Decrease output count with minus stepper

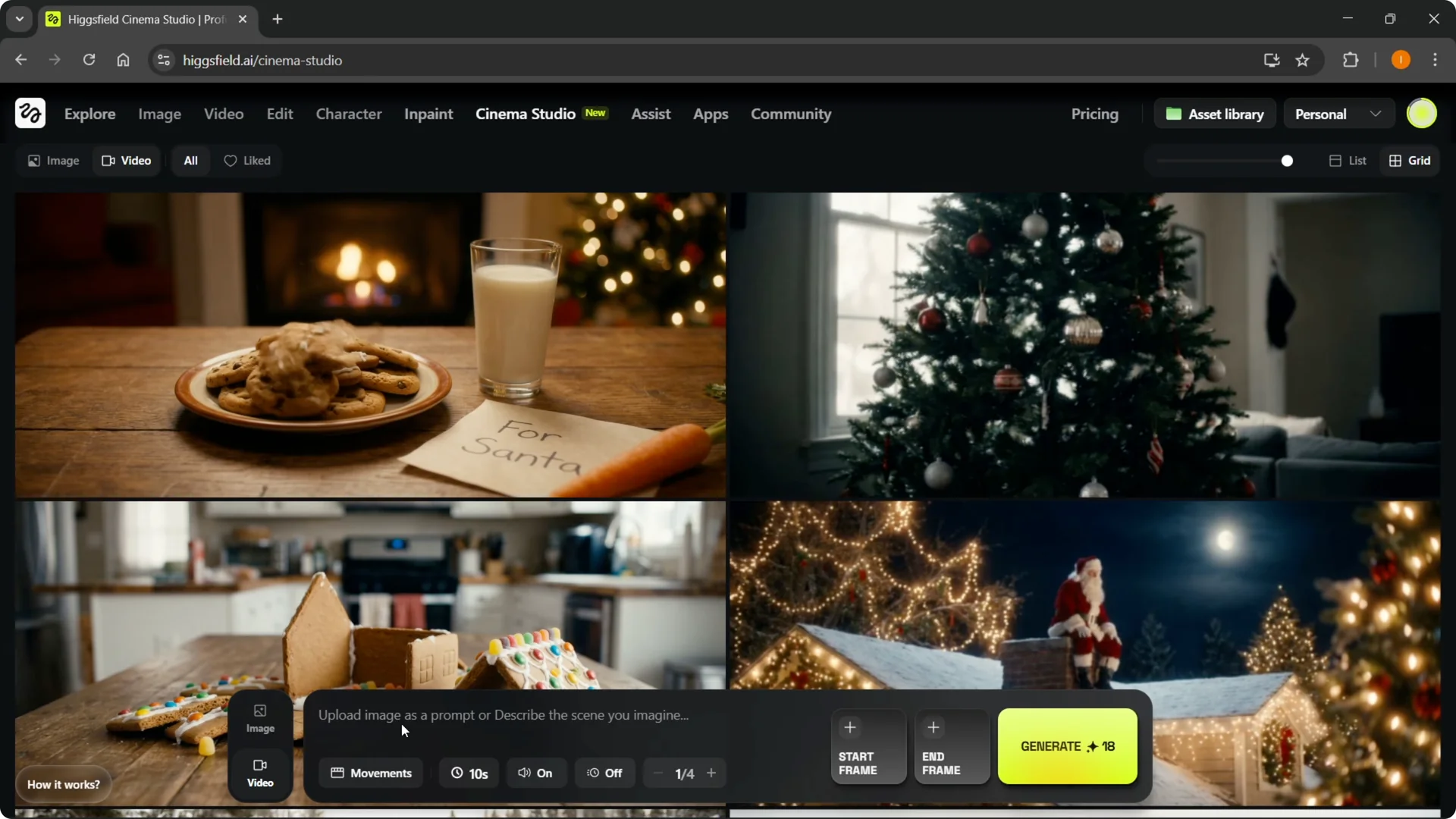click(657, 773)
